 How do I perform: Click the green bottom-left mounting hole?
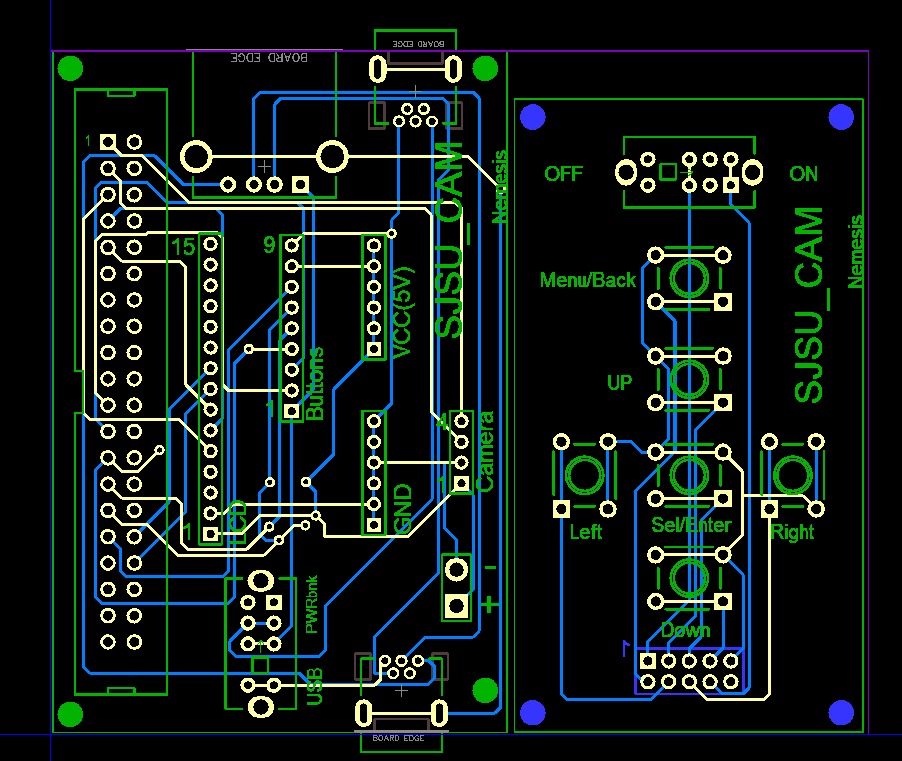click(71, 714)
